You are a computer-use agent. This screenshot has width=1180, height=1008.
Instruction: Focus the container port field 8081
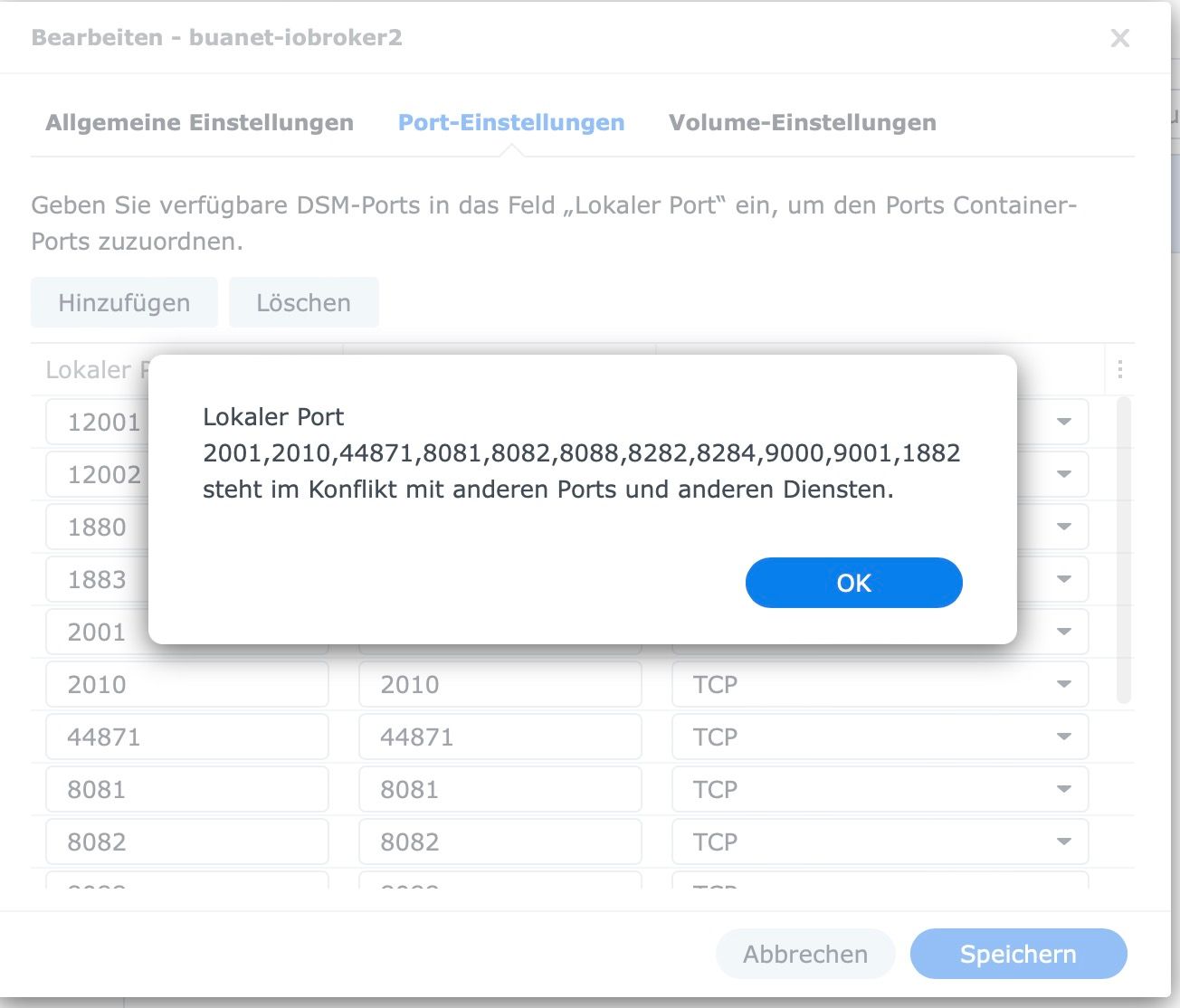tap(500, 789)
